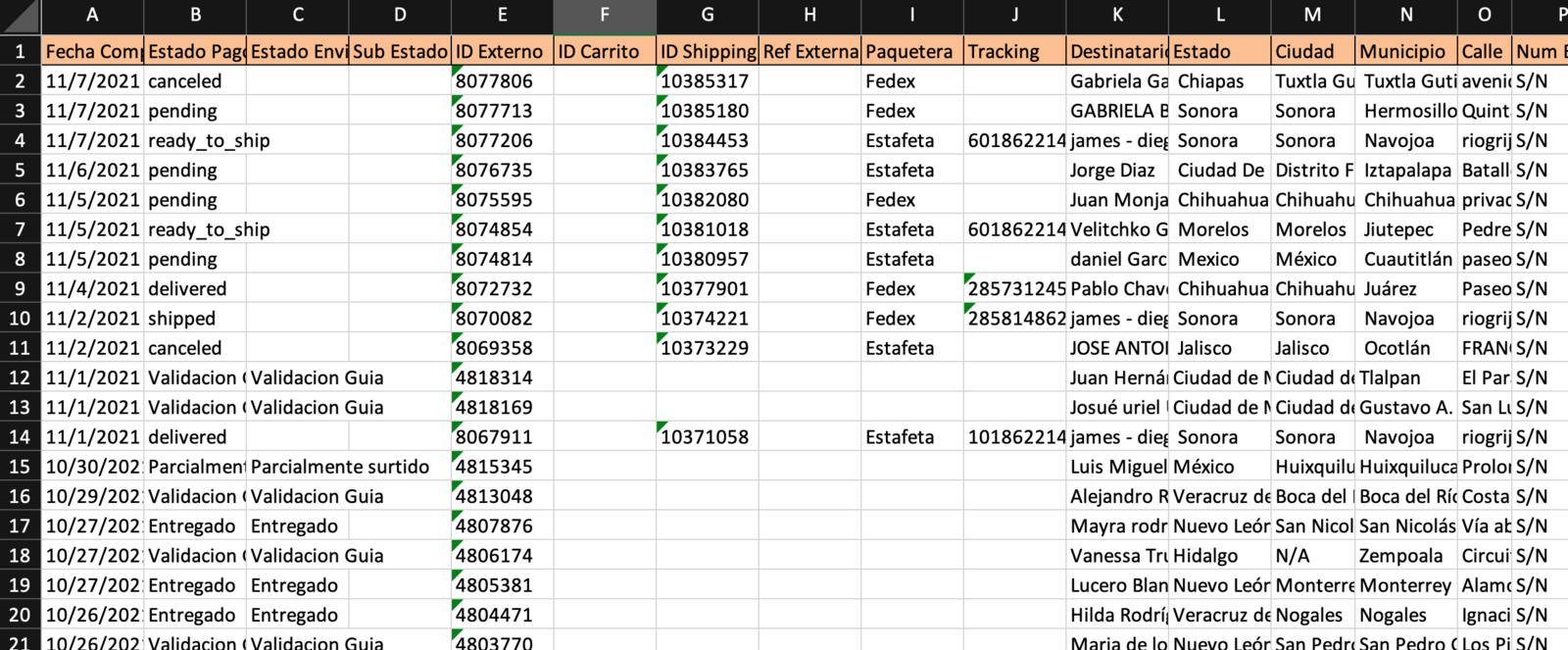Select cell with shipping ID 10385180
This screenshot has width=1568, height=650.
(x=708, y=111)
